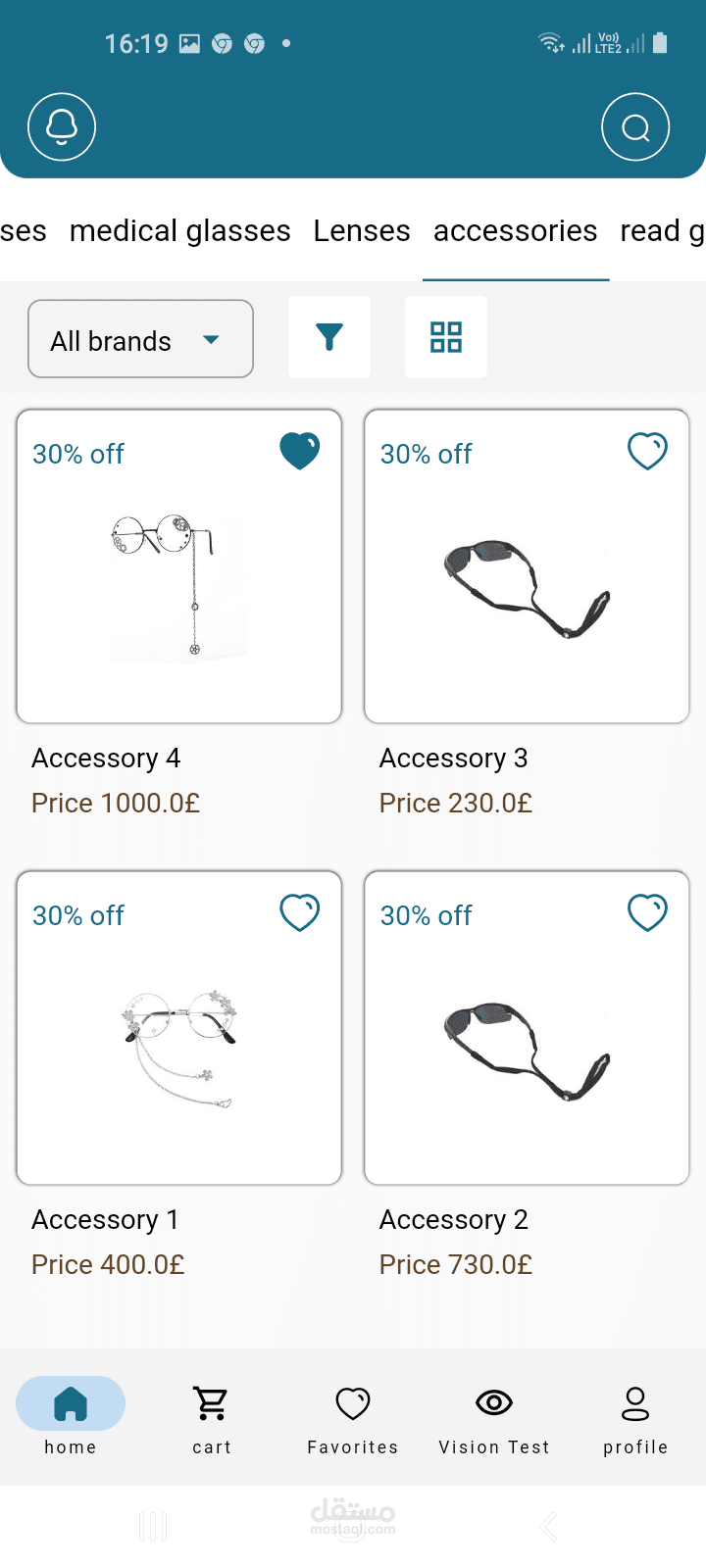
Task: Toggle heart on Accessory 1
Action: (x=299, y=913)
